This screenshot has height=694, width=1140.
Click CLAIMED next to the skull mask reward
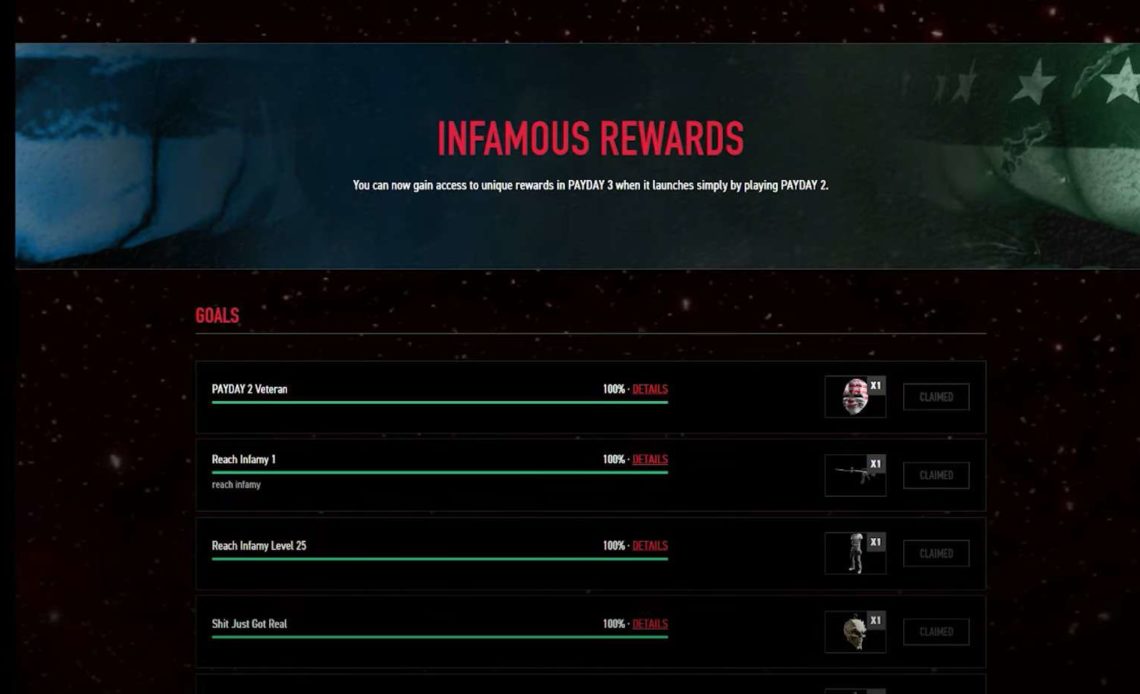click(935, 631)
